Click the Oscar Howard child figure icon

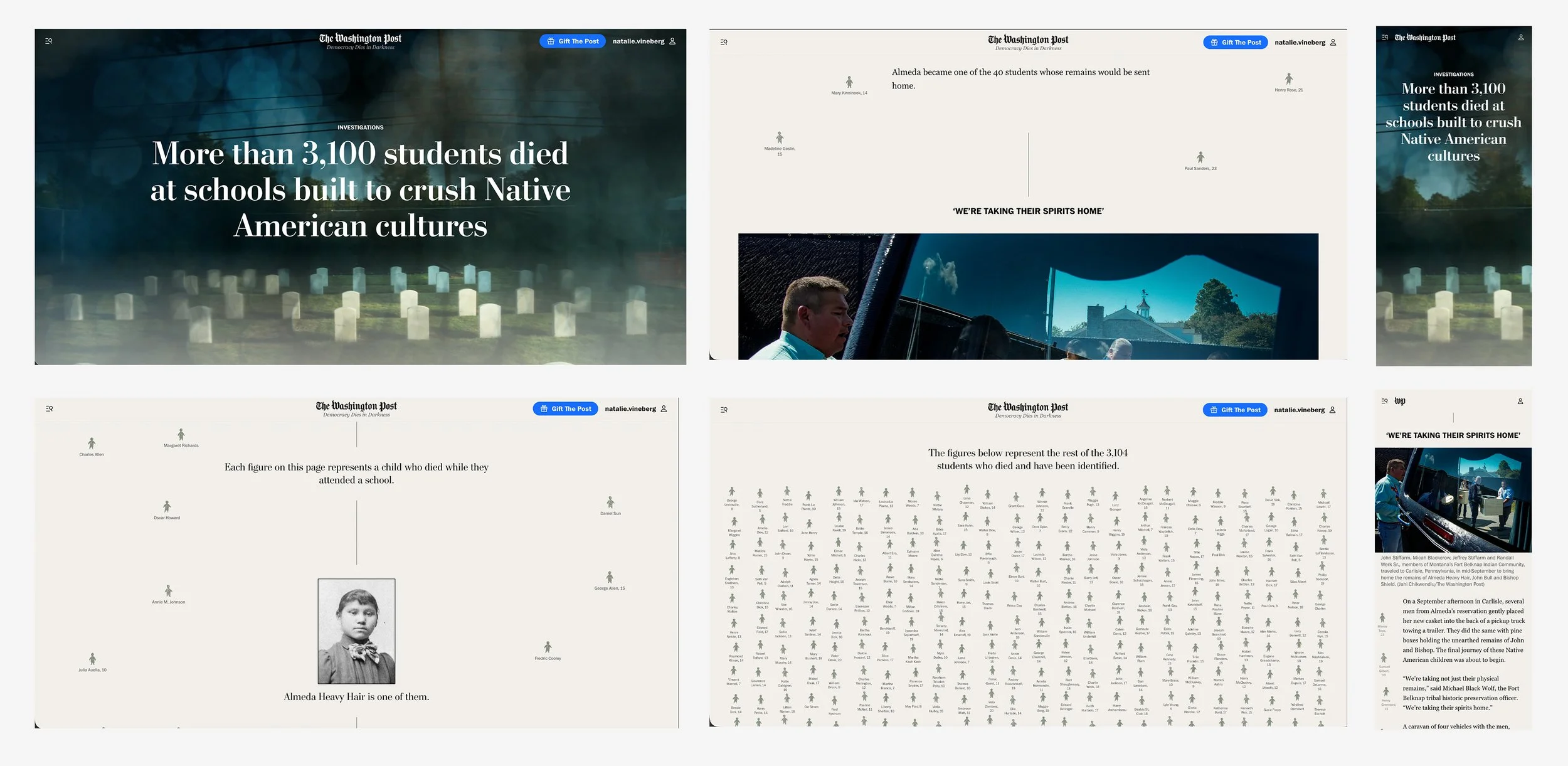pos(167,506)
